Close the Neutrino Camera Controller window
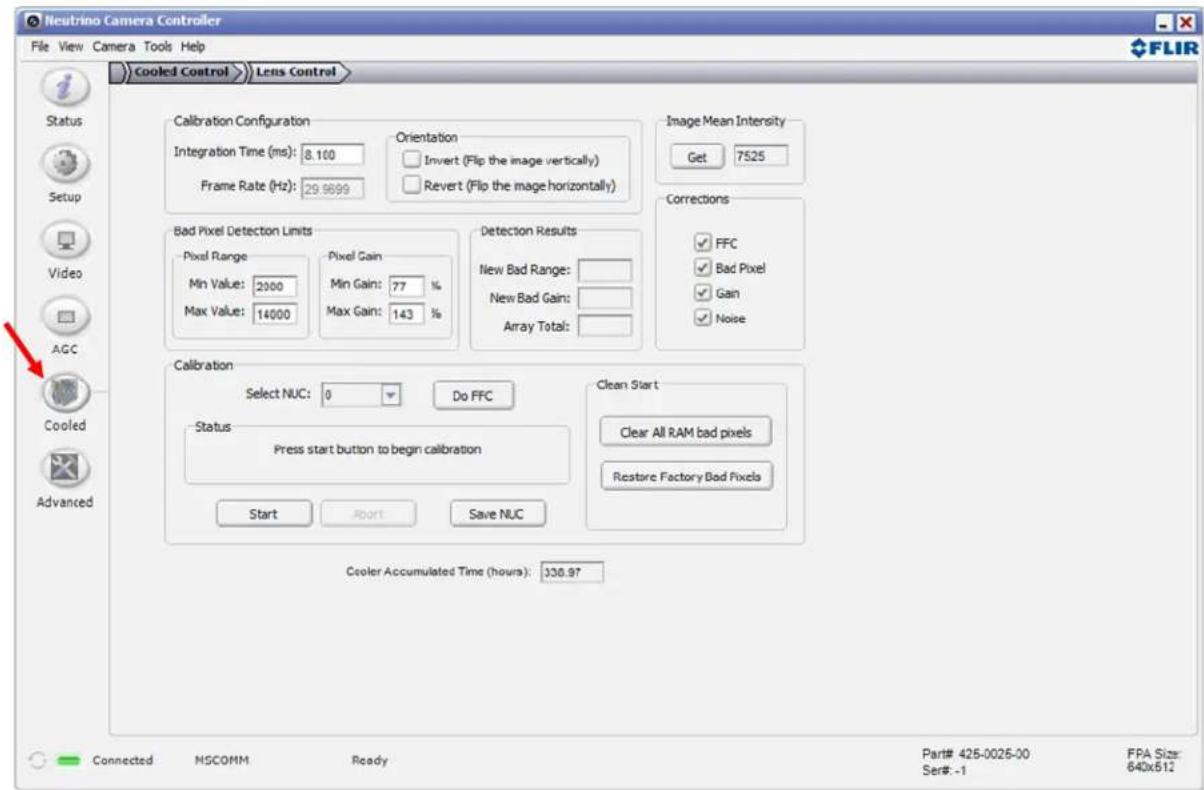Screen dimensions: 1204x790 pyautogui.click(x=1184, y=20)
